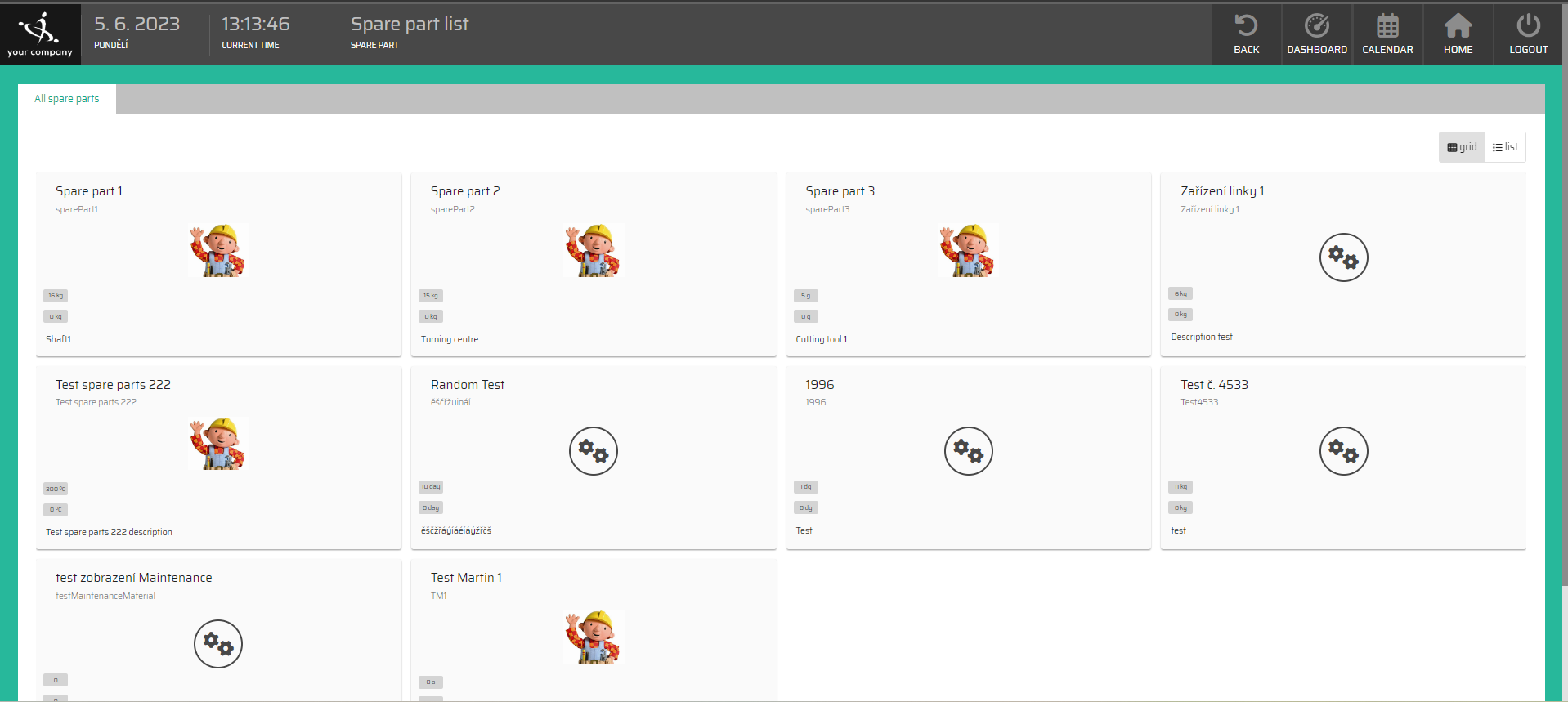Click the Back arrow icon

1246,26
